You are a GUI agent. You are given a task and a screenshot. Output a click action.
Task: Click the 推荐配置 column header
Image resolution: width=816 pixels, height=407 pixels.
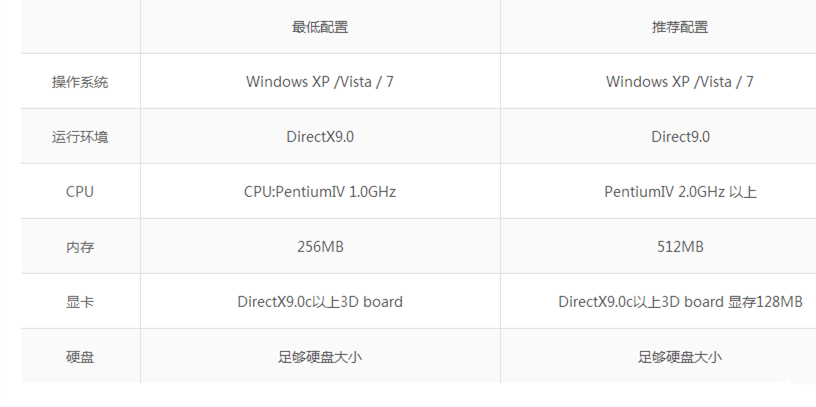pyautogui.click(x=680, y=27)
